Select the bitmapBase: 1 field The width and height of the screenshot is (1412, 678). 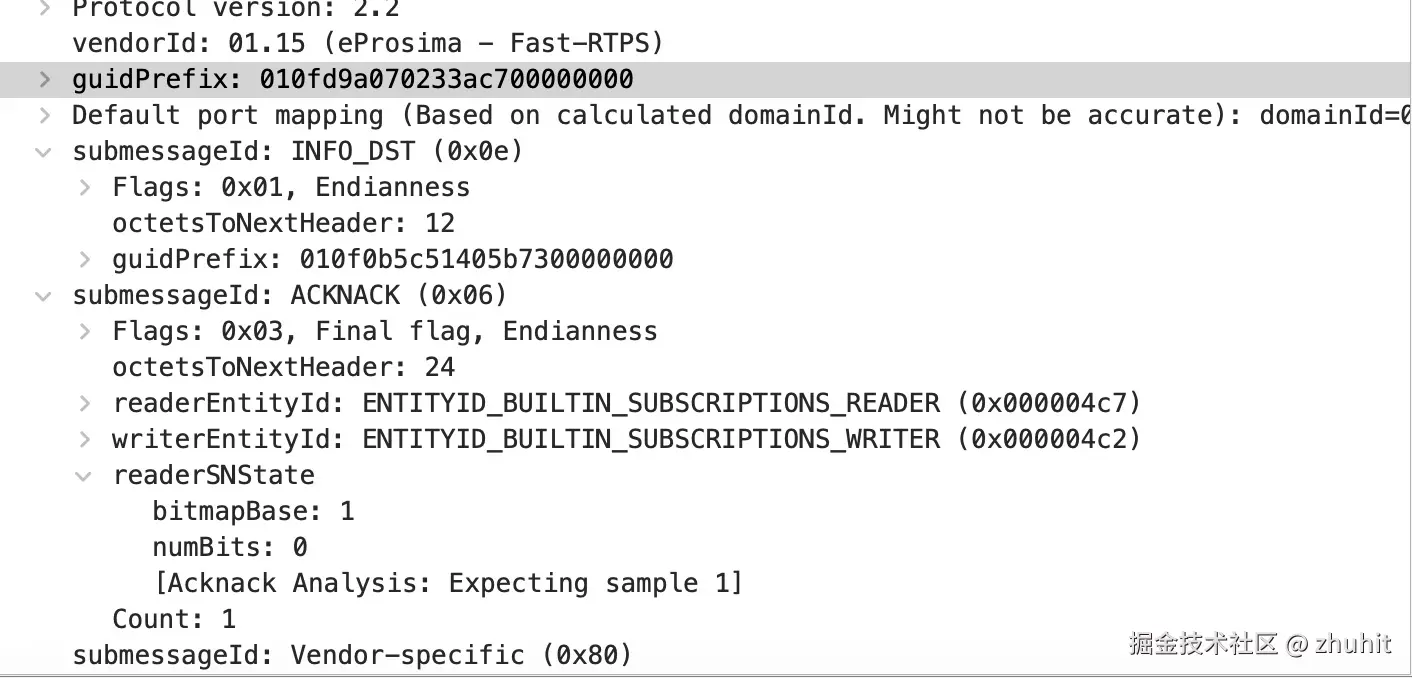tap(253, 511)
